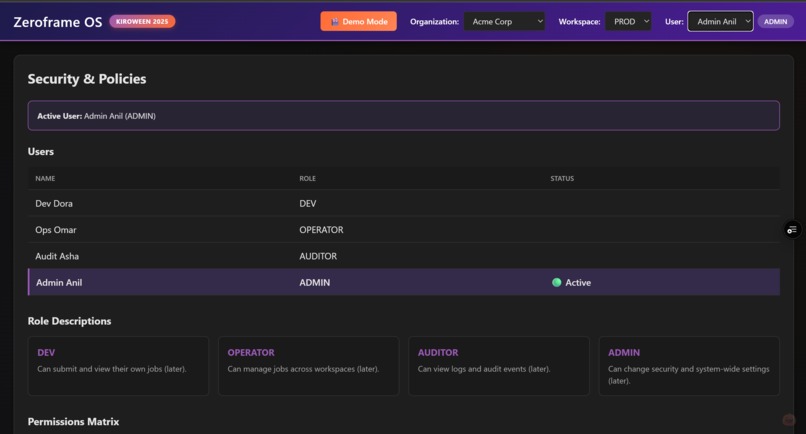
Task: Click the ADMIN role cell in table
Action: click(315, 282)
